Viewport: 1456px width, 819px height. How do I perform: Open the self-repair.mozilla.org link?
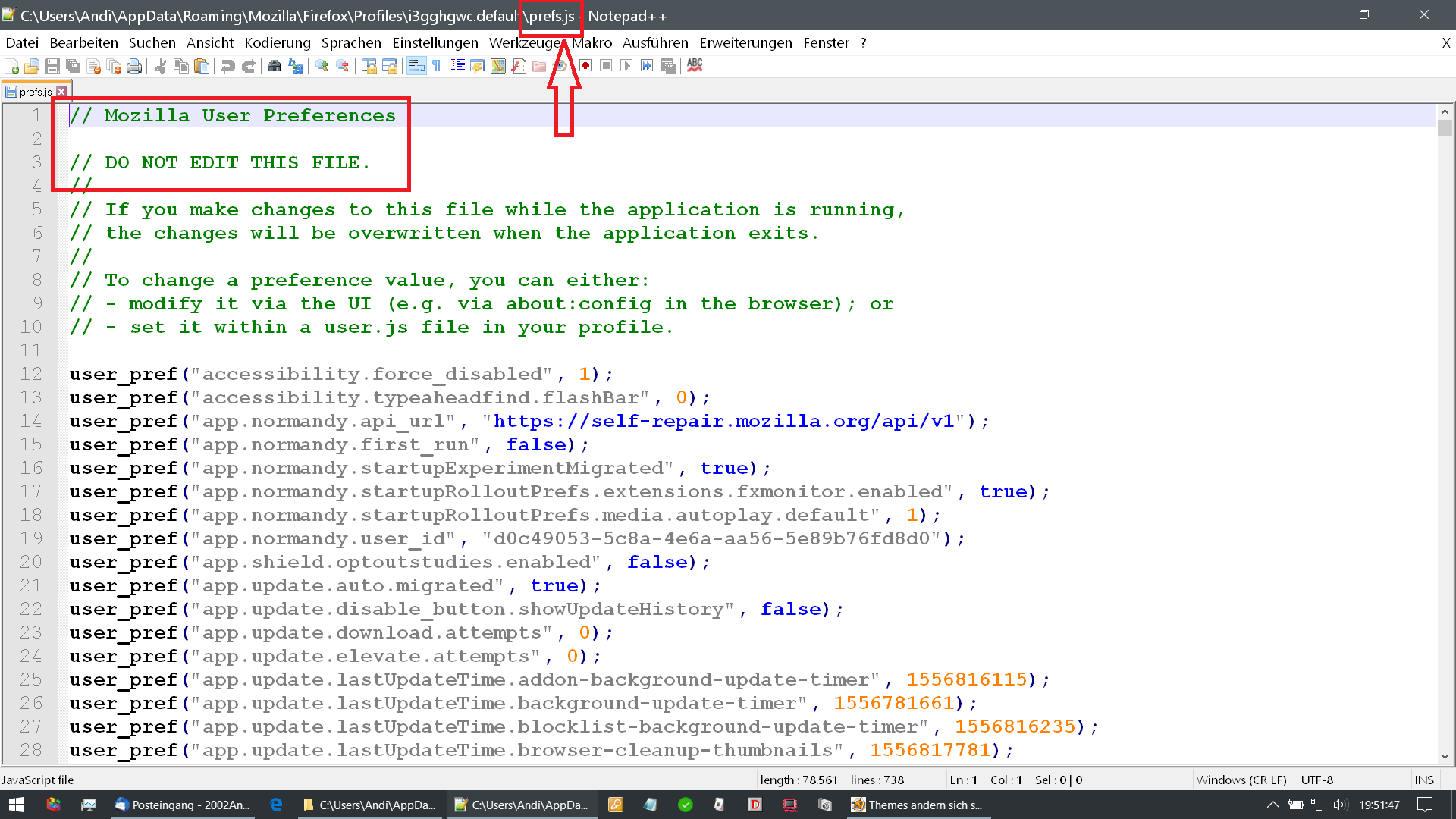click(723, 422)
